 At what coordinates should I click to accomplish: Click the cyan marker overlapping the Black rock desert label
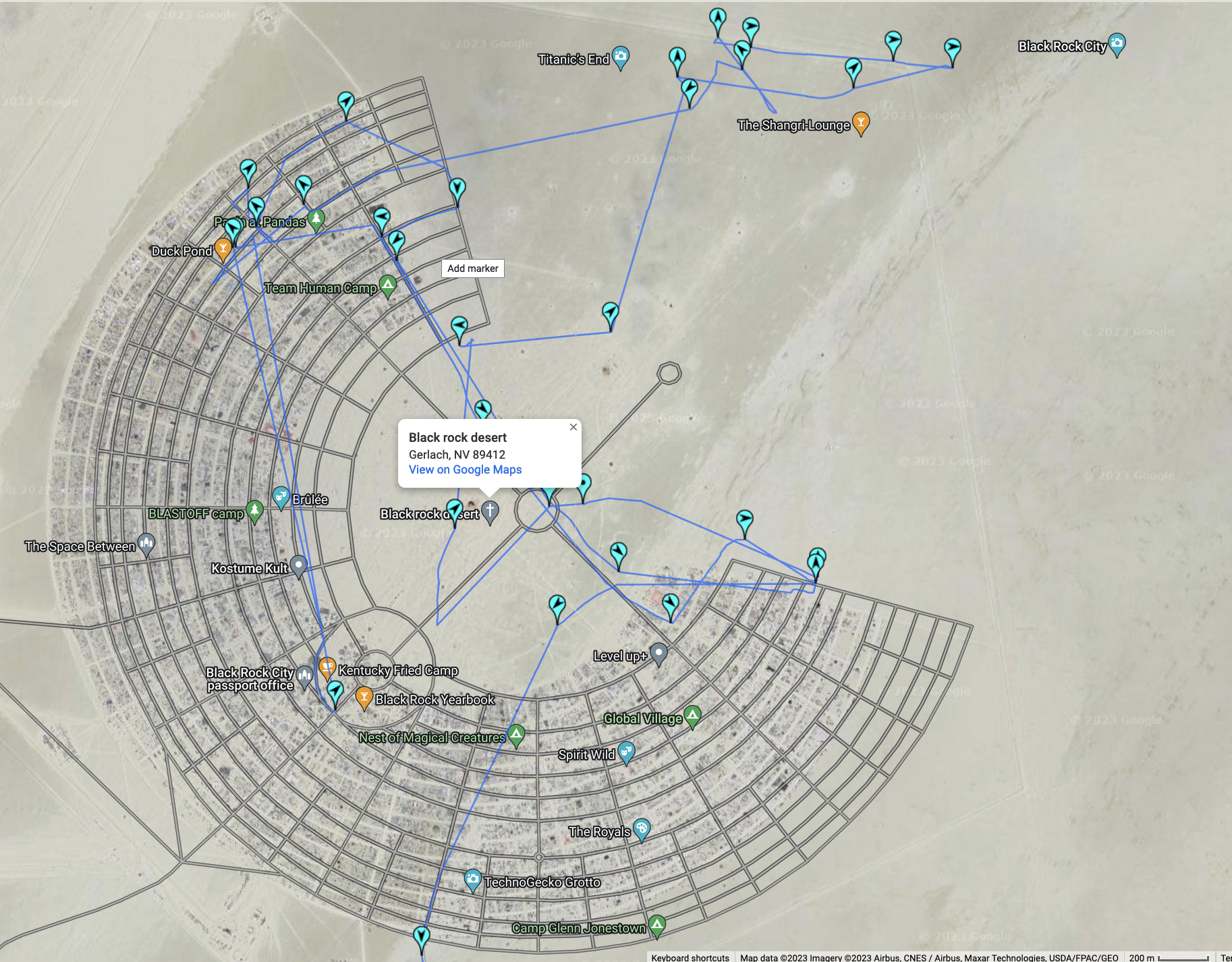tap(455, 512)
